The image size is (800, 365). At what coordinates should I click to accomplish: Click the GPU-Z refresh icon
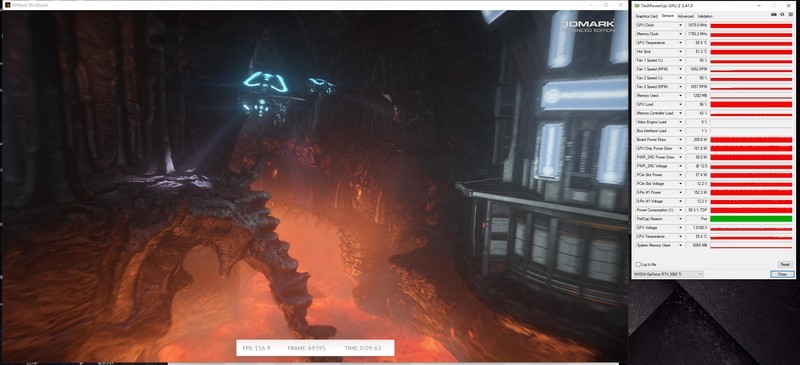(x=782, y=14)
